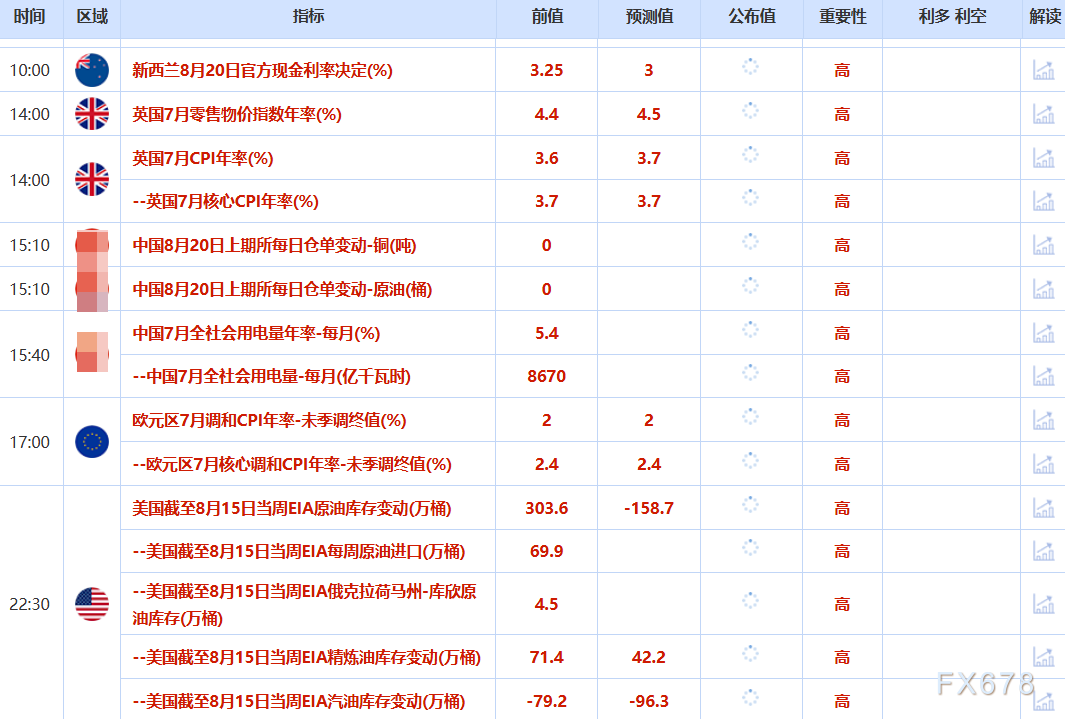Click the 重要性 column header
The width and height of the screenshot is (1065, 719).
coord(841,16)
